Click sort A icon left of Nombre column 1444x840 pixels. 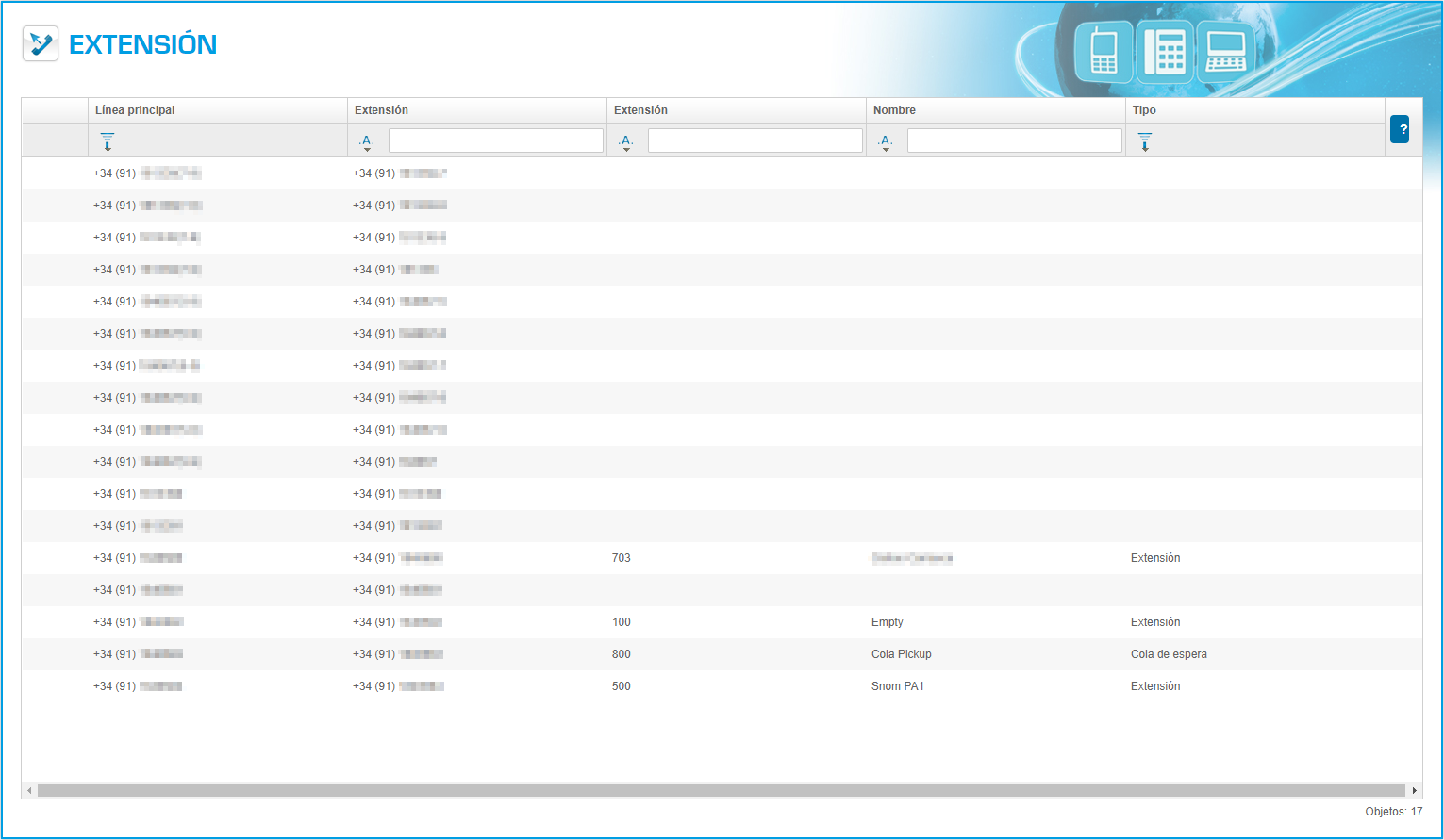pyautogui.click(x=625, y=141)
